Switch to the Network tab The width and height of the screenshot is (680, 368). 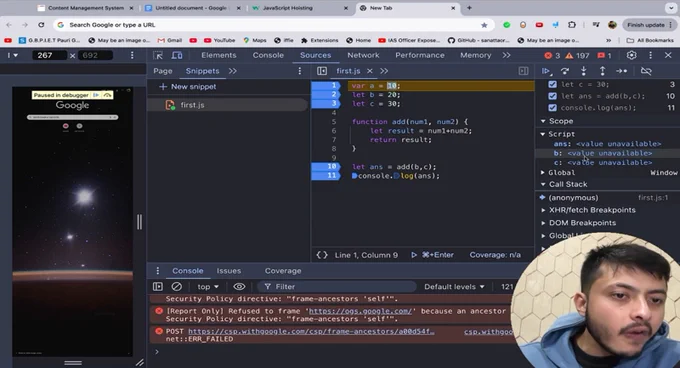(363, 55)
